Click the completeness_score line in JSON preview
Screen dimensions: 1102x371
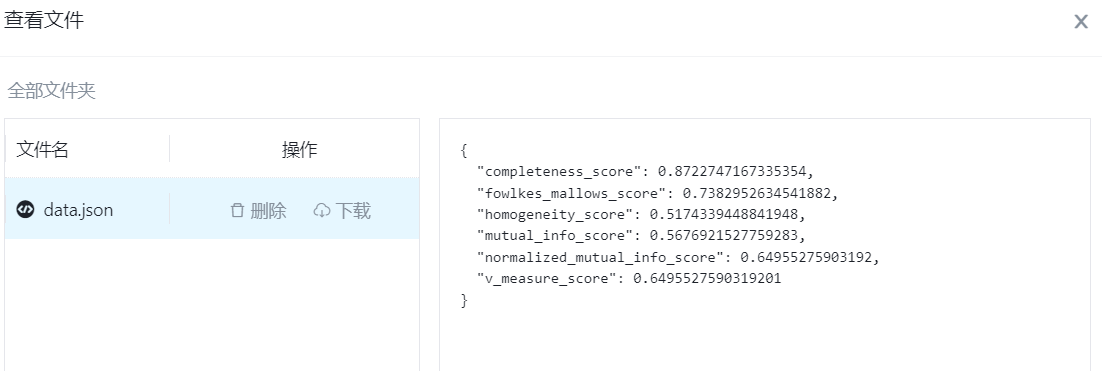pos(649,171)
